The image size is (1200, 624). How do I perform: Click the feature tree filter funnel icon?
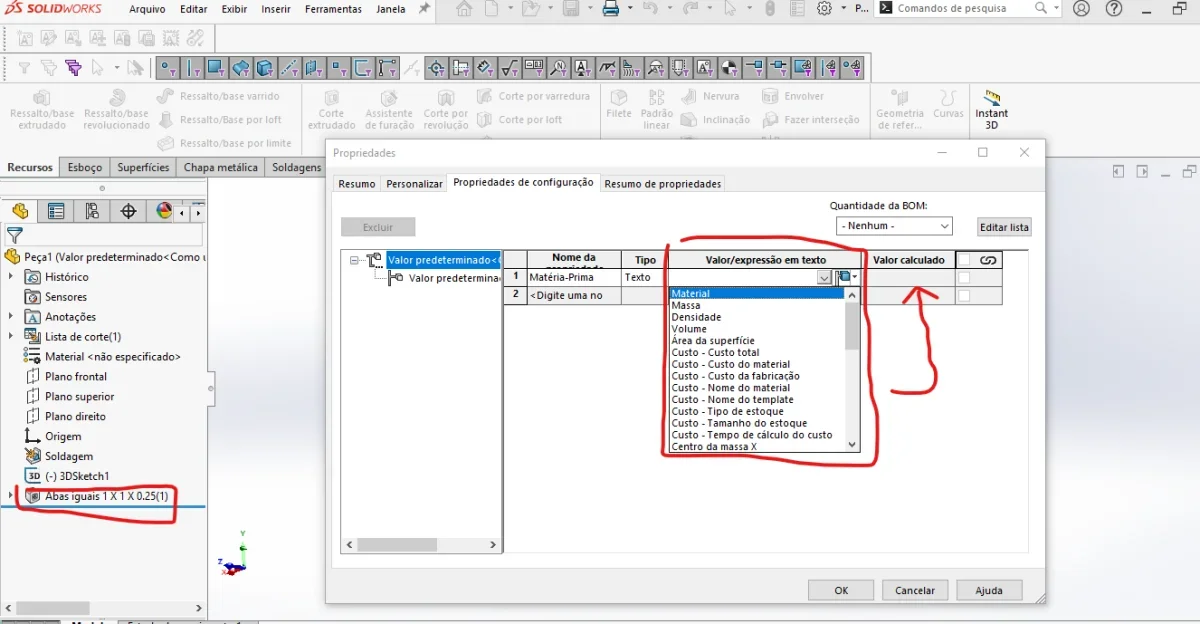pyautogui.click(x=15, y=236)
